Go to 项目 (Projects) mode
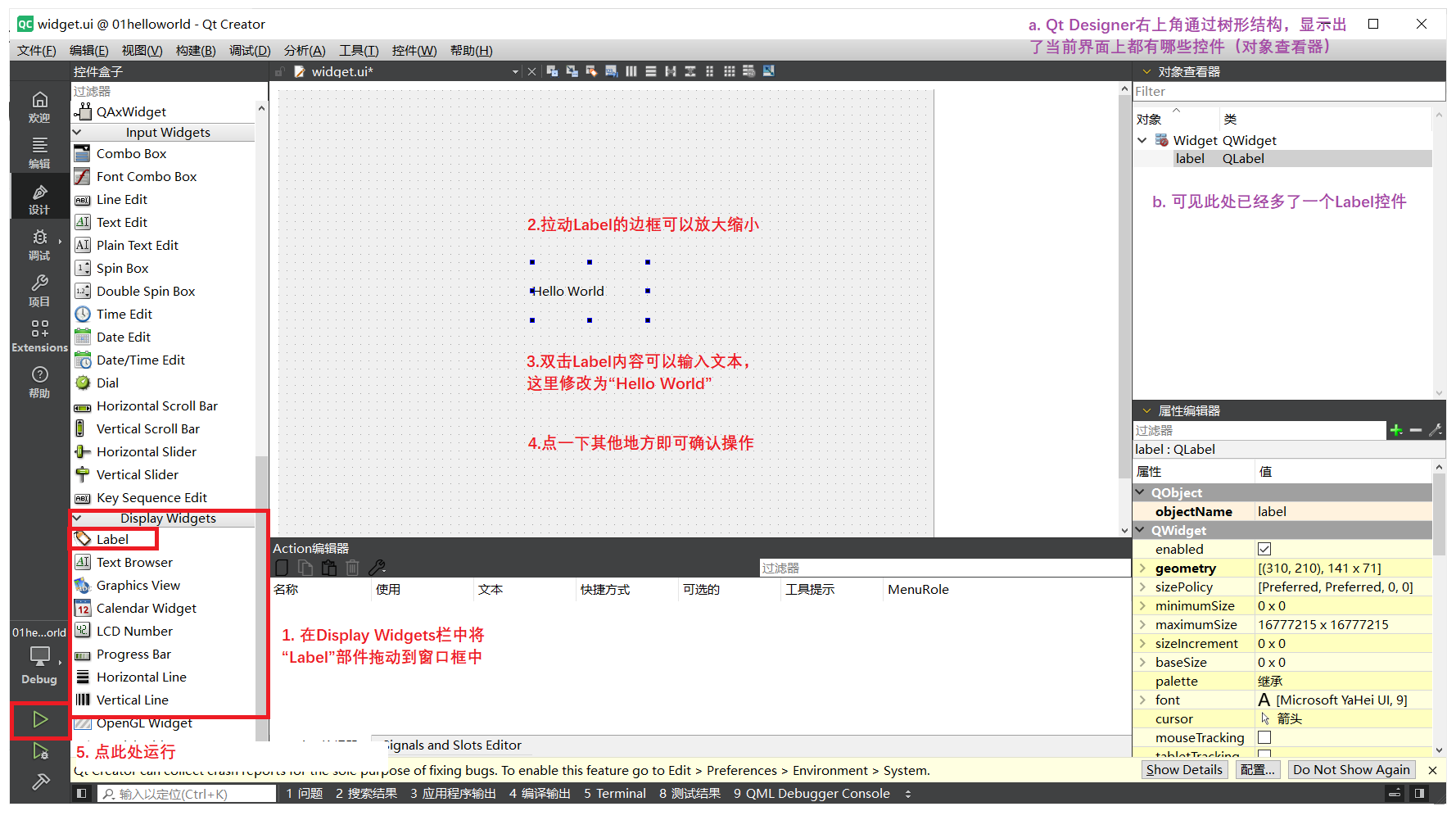Viewport: 1456px width, 820px height. point(39,291)
